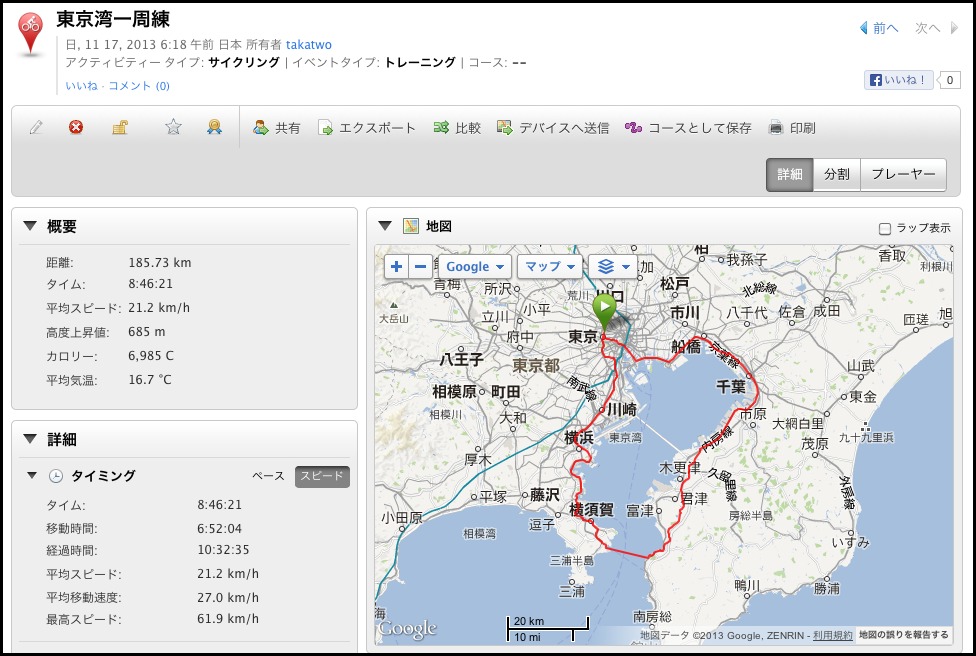Click the 印刷 printer icon
This screenshot has height=656, width=976.
[776, 128]
